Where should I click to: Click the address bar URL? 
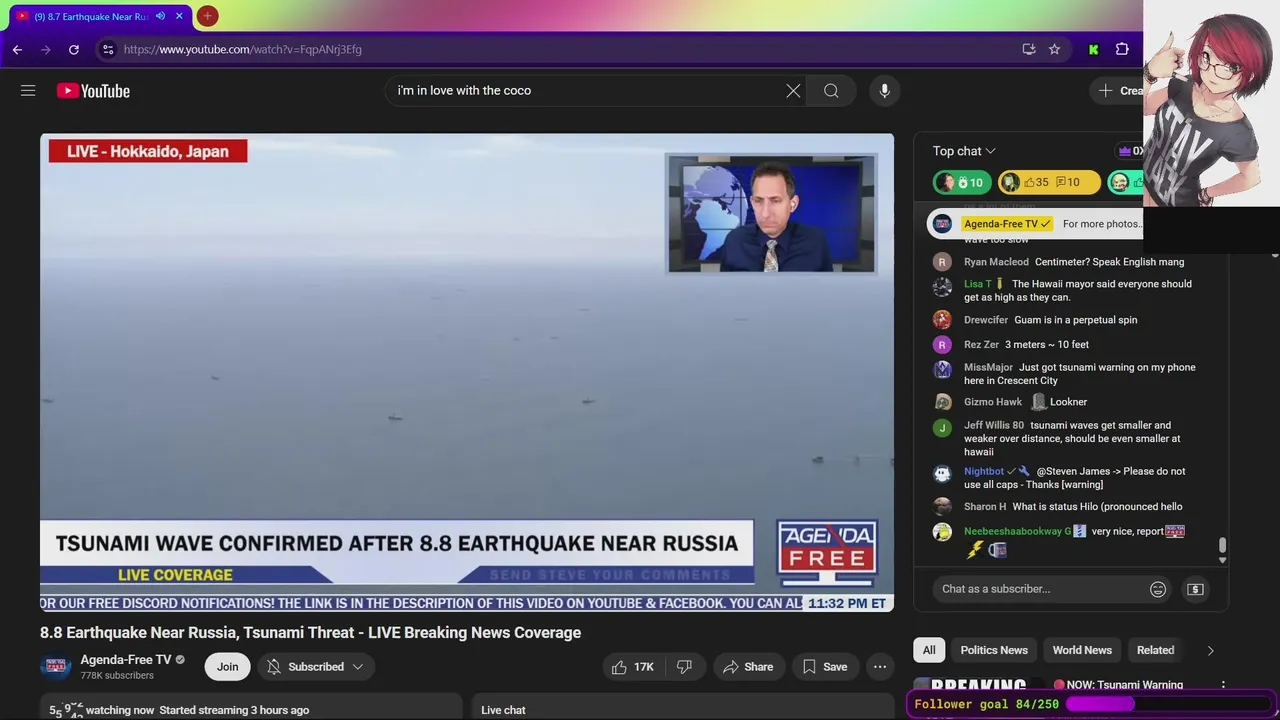point(243,49)
